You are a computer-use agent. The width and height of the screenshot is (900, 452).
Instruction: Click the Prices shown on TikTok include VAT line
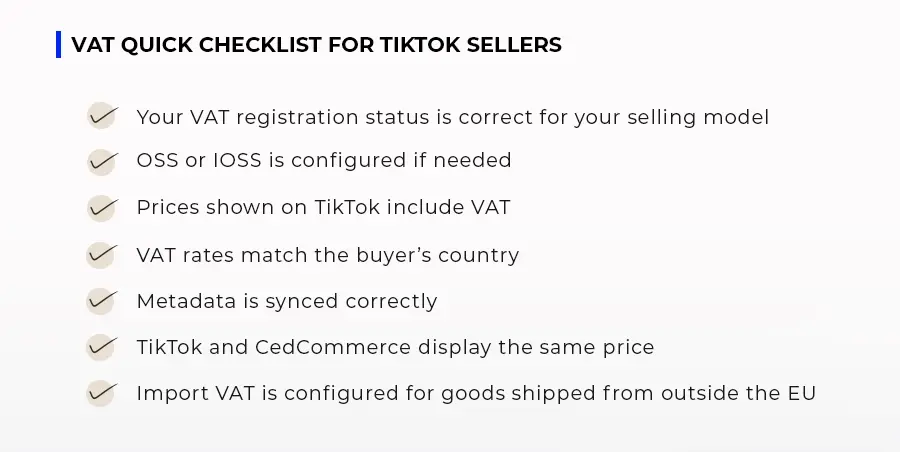click(323, 208)
